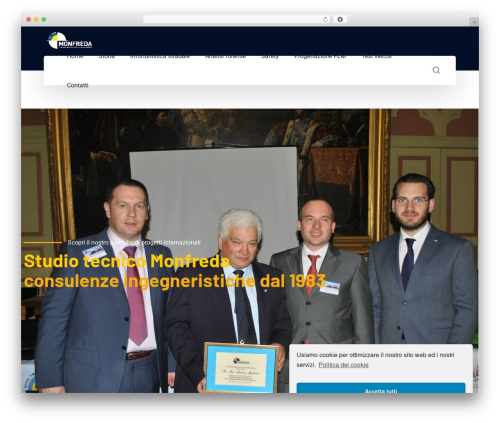Close the browser window with the red button

(x=29, y=20)
